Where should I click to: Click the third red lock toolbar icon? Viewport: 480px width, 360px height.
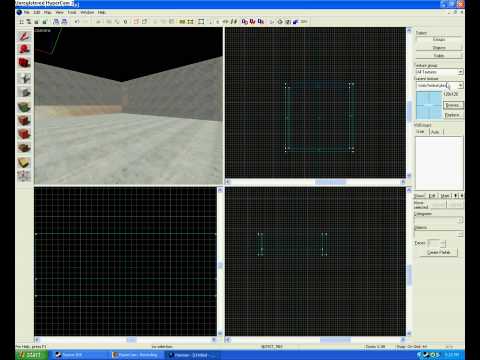pos(261,22)
